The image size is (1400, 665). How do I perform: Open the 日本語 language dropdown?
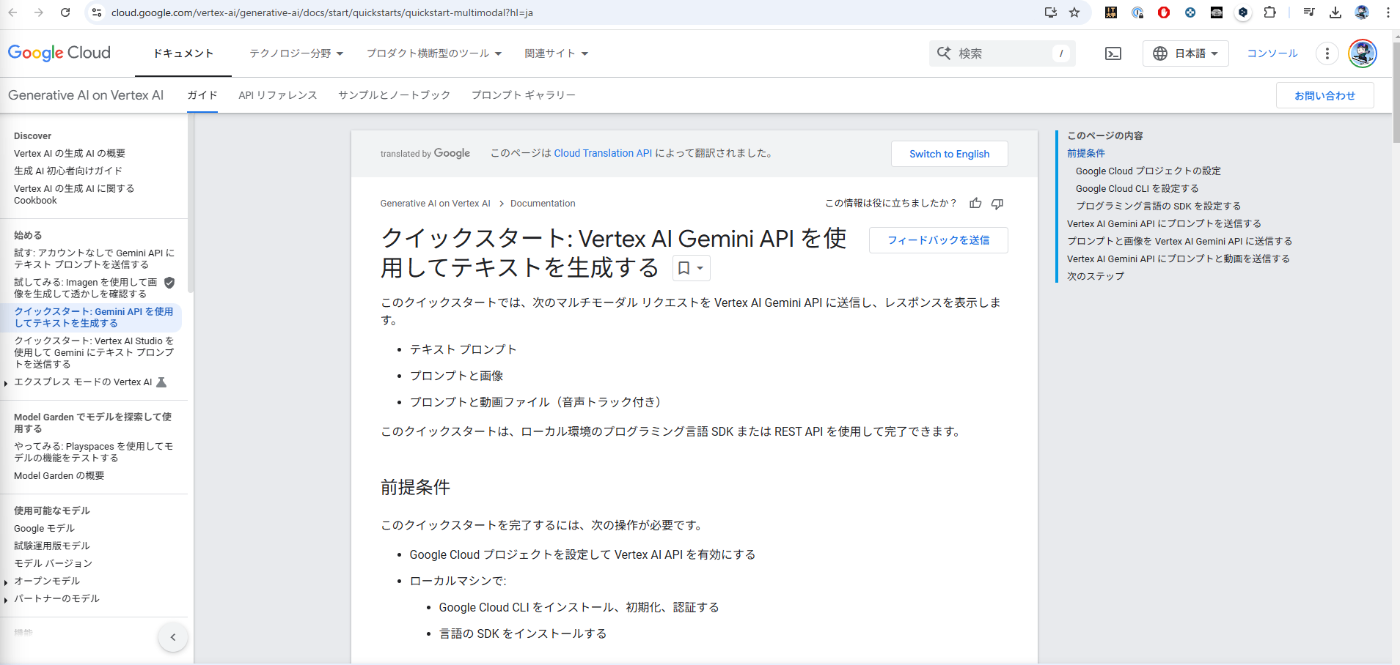pyautogui.click(x=1186, y=54)
